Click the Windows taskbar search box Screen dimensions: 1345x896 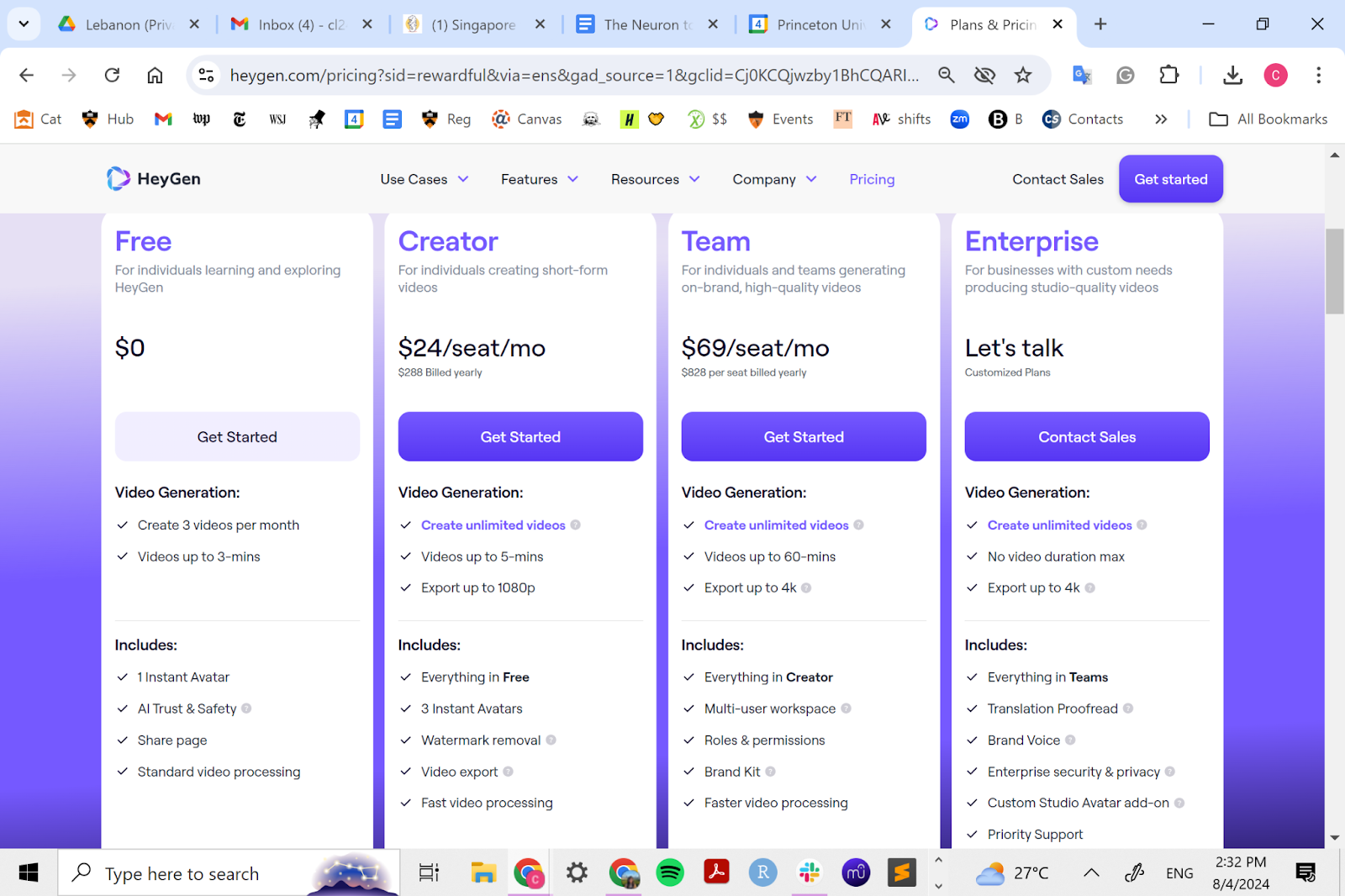tap(229, 873)
